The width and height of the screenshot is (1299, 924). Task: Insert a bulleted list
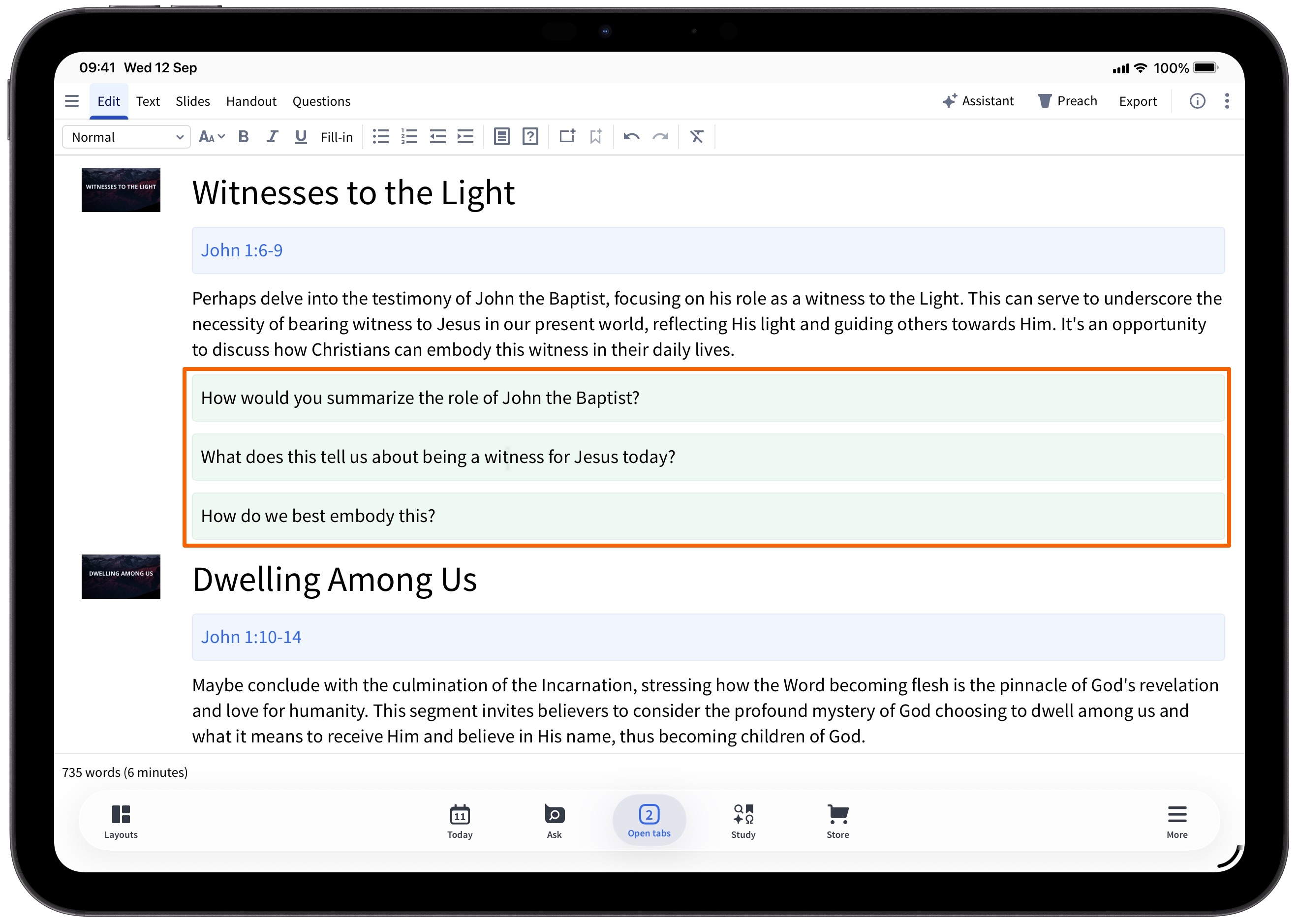coord(381,137)
